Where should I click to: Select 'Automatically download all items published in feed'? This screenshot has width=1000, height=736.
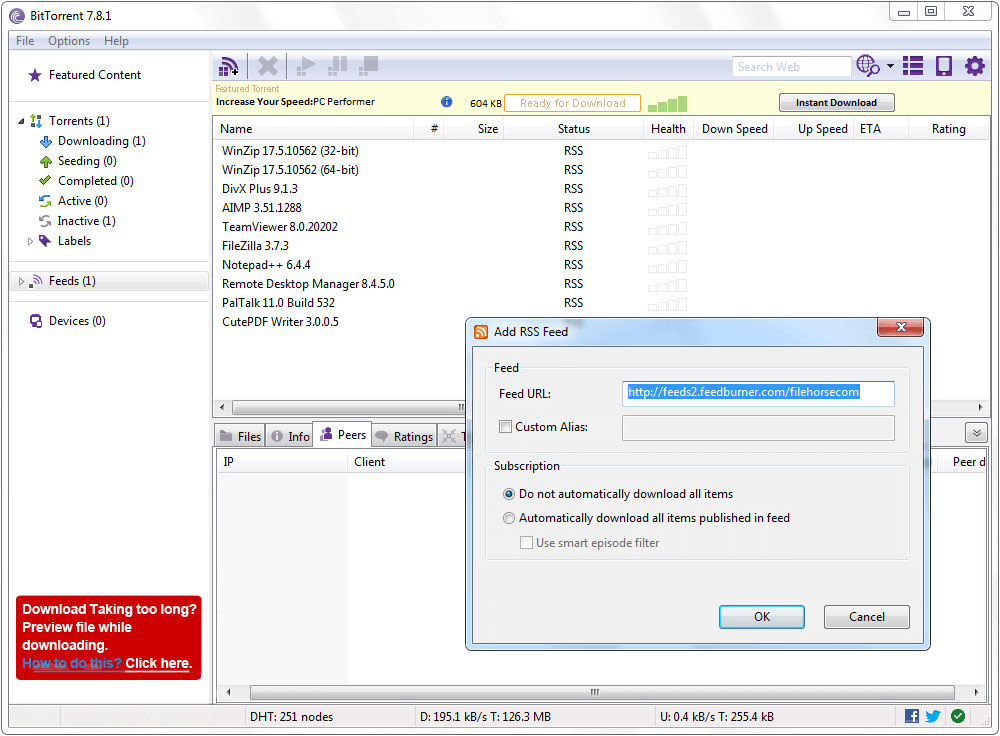(509, 518)
